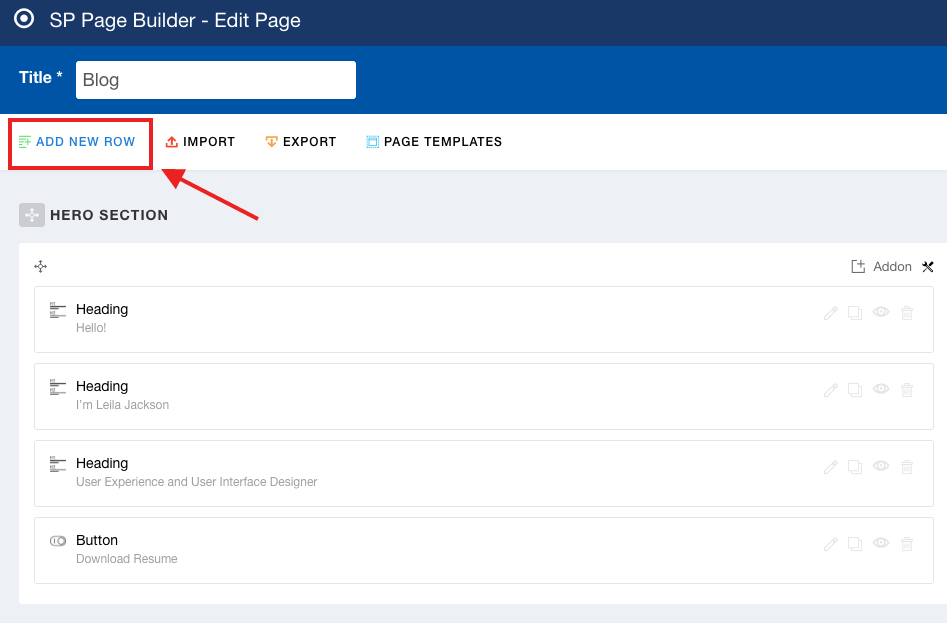Toggle visibility of Download Resume button addon

pyautogui.click(x=881, y=543)
